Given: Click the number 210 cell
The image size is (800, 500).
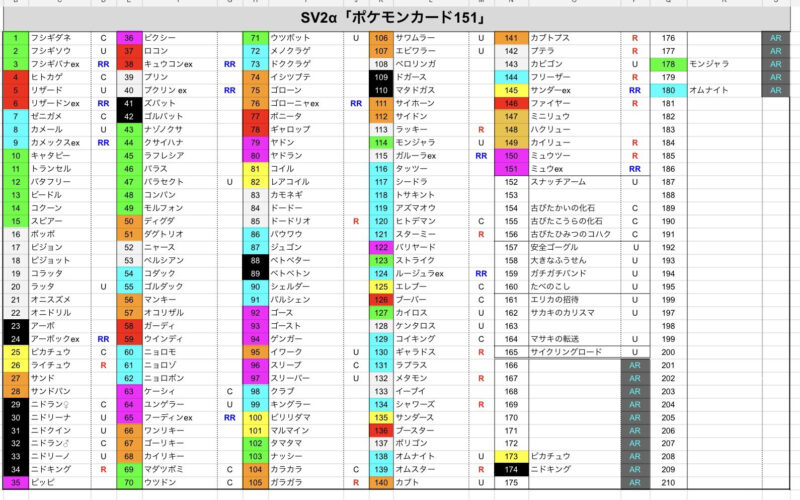Looking at the screenshot, I should [x=668, y=482].
